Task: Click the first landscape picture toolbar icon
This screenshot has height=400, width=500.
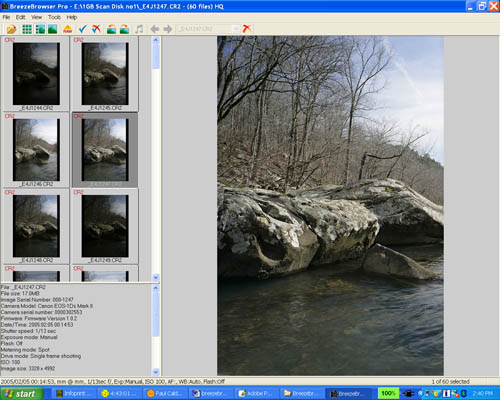Action: 111,29
